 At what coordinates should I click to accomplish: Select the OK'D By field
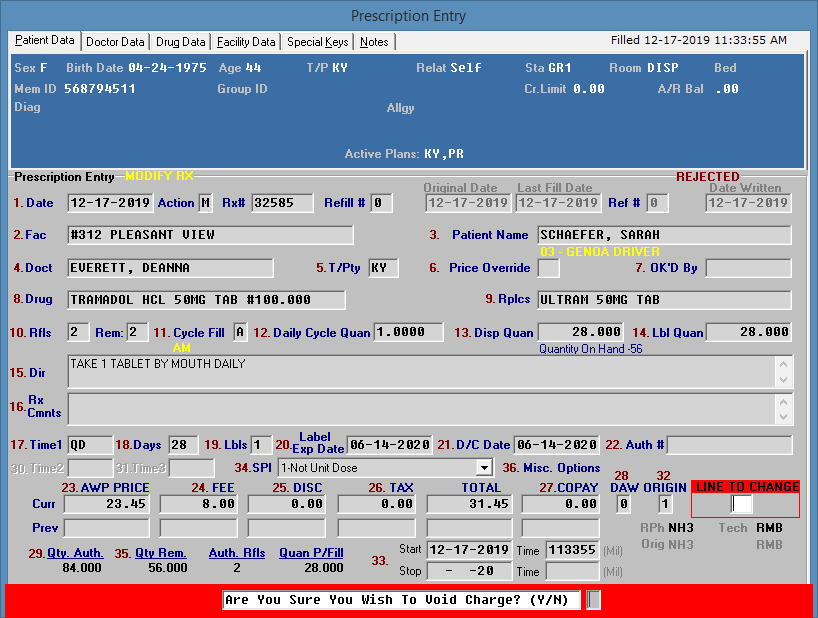[x=748, y=269]
